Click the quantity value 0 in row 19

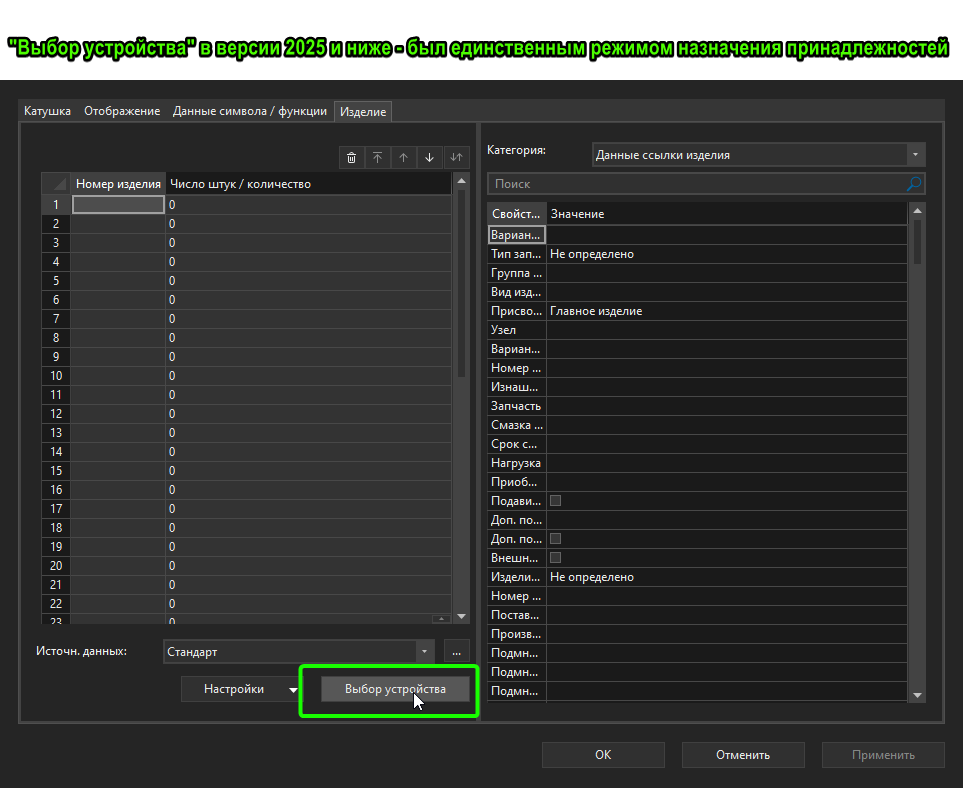point(308,547)
